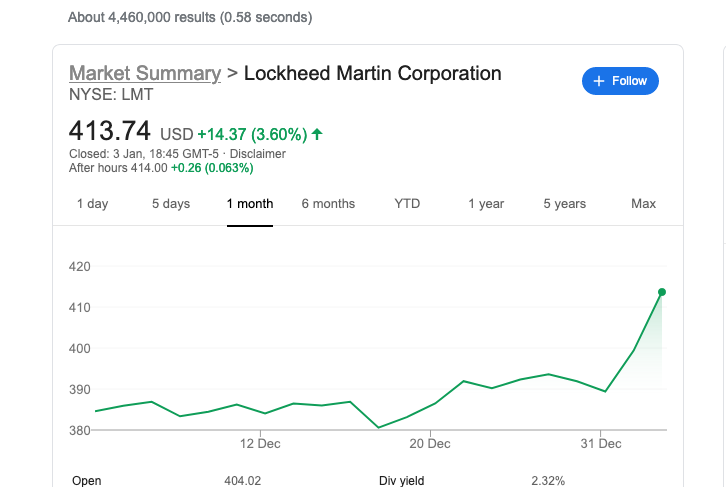This screenshot has height=487, width=726.
Task: Click the About 4,460,000 results text
Action: [x=190, y=17]
